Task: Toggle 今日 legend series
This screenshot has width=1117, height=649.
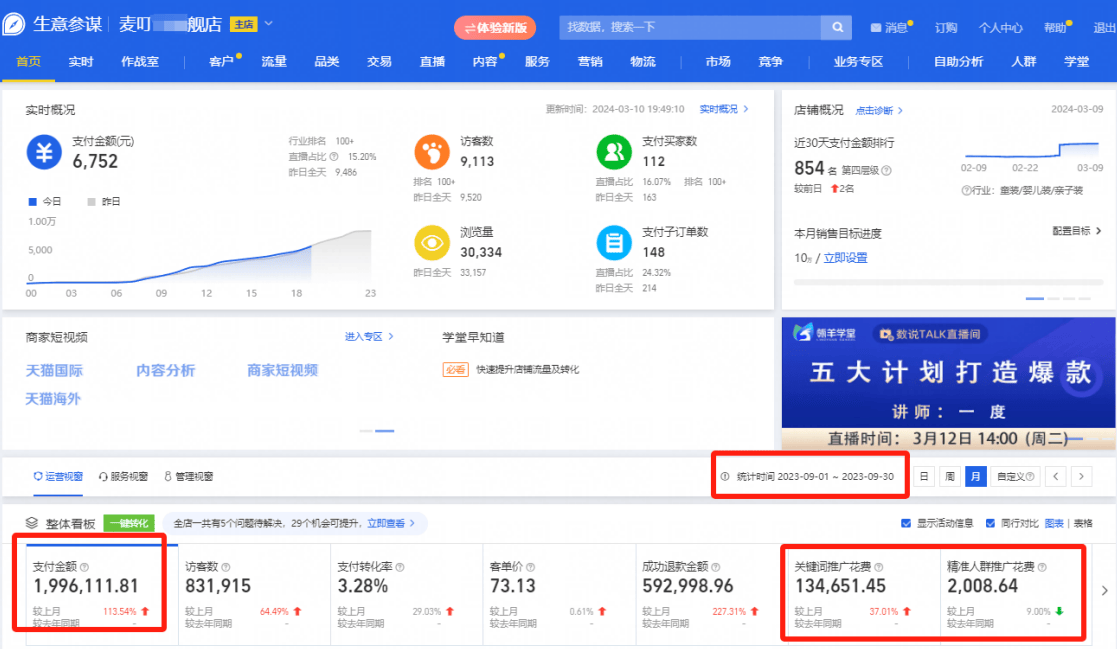Action: [44, 202]
